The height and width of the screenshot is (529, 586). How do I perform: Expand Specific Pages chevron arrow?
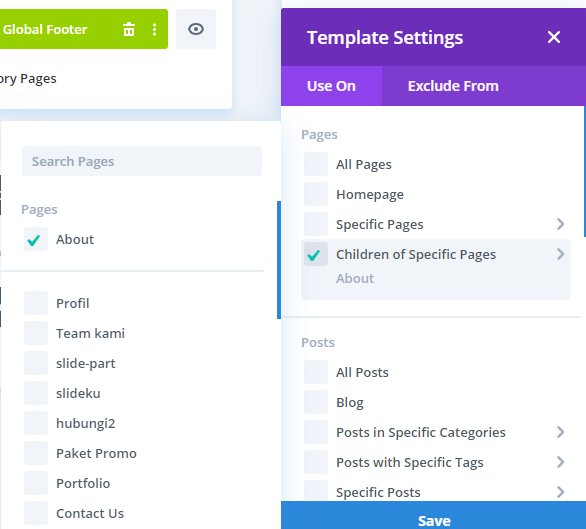coord(560,224)
